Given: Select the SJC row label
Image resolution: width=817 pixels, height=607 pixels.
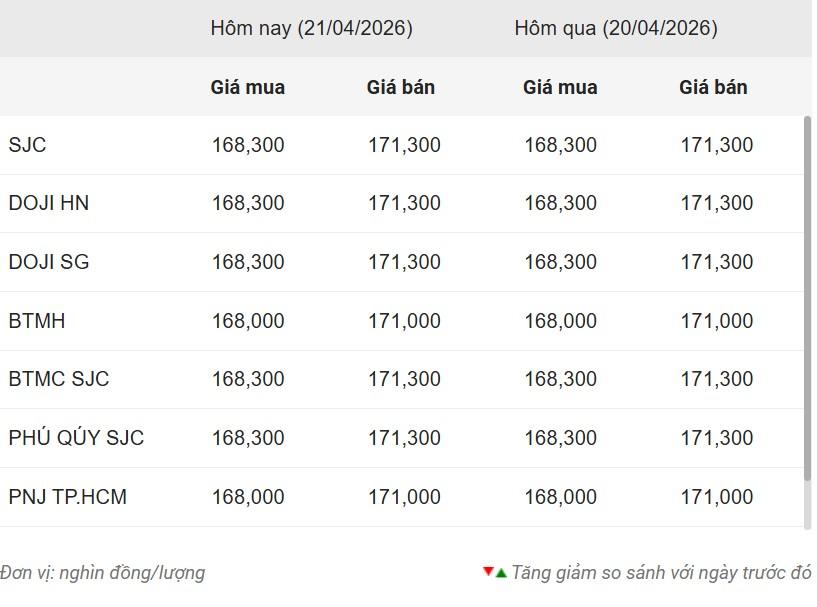Looking at the screenshot, I should tap(27, 145).
